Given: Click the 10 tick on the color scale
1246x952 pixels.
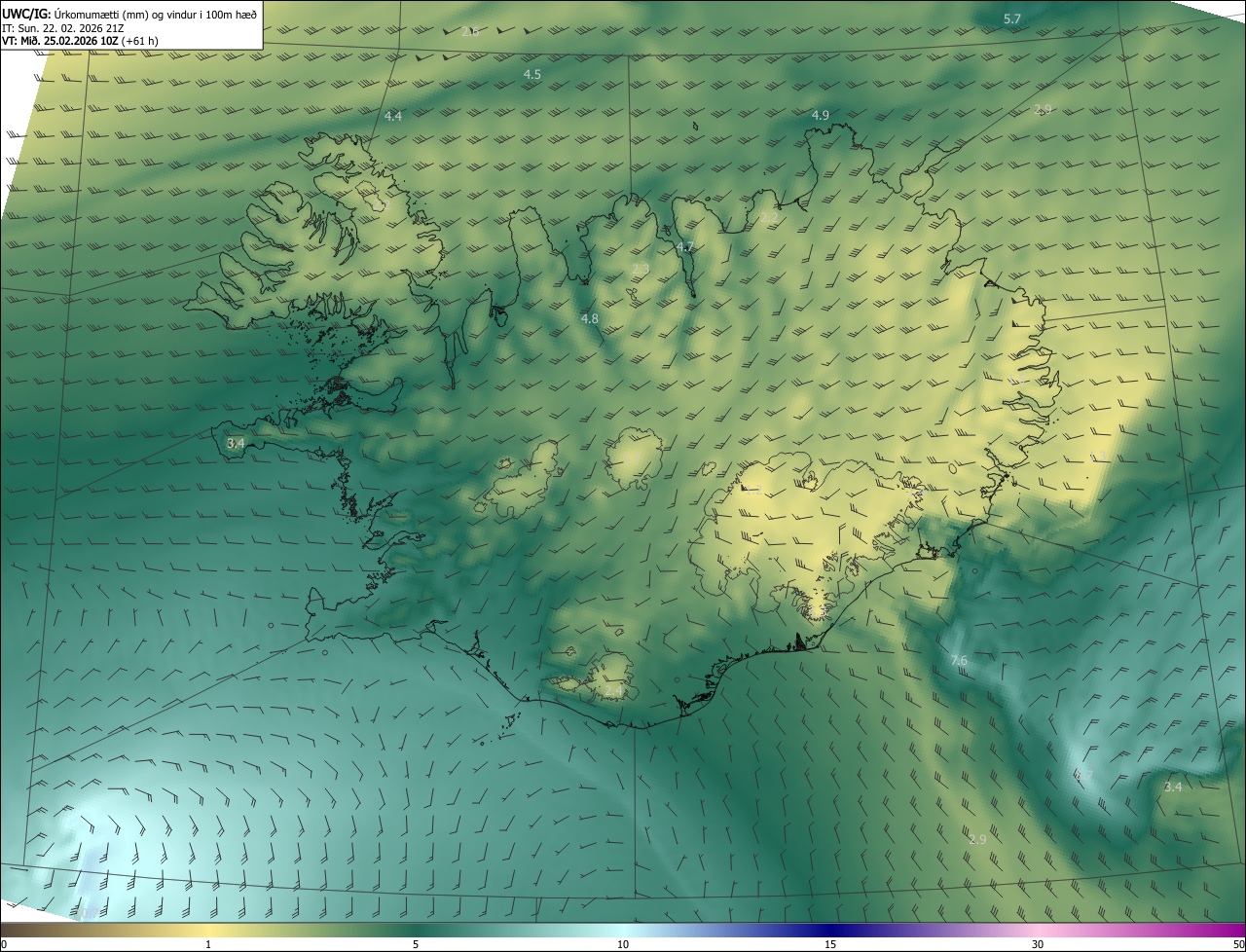Looking at the screenshot, I should (623, 944).
